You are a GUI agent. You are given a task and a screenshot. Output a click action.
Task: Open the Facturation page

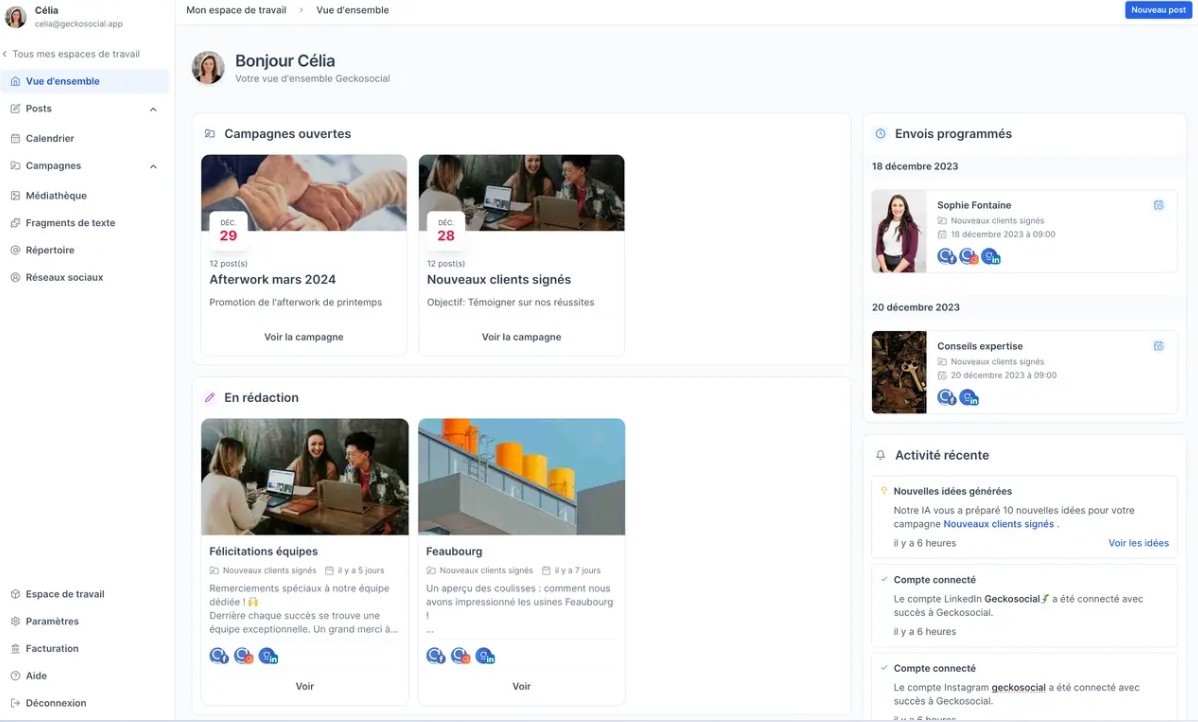[52, 649]
